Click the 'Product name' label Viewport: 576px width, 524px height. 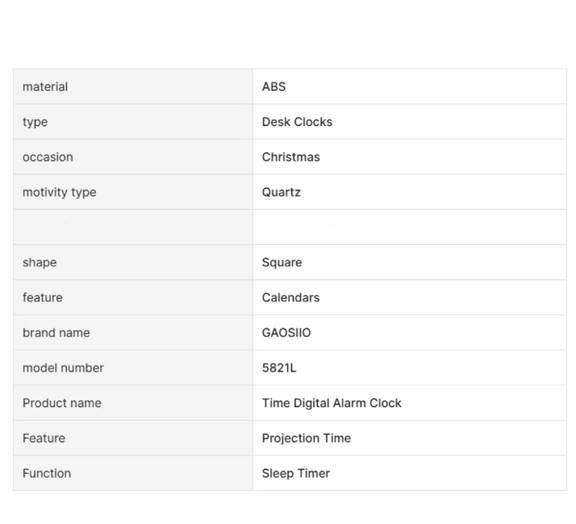pyautogui.click(x=62, y=403)
